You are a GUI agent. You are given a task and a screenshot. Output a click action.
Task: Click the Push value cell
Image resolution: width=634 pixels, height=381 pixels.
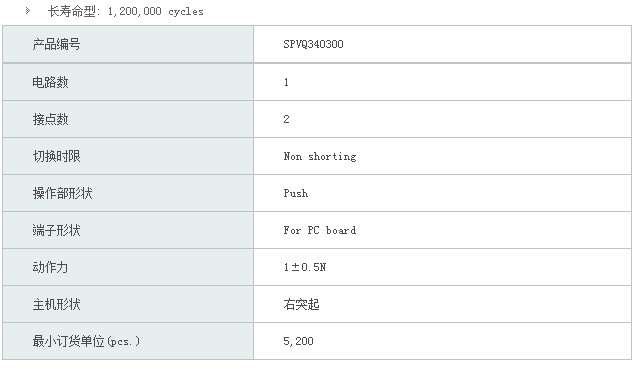[x=442, y=193]
